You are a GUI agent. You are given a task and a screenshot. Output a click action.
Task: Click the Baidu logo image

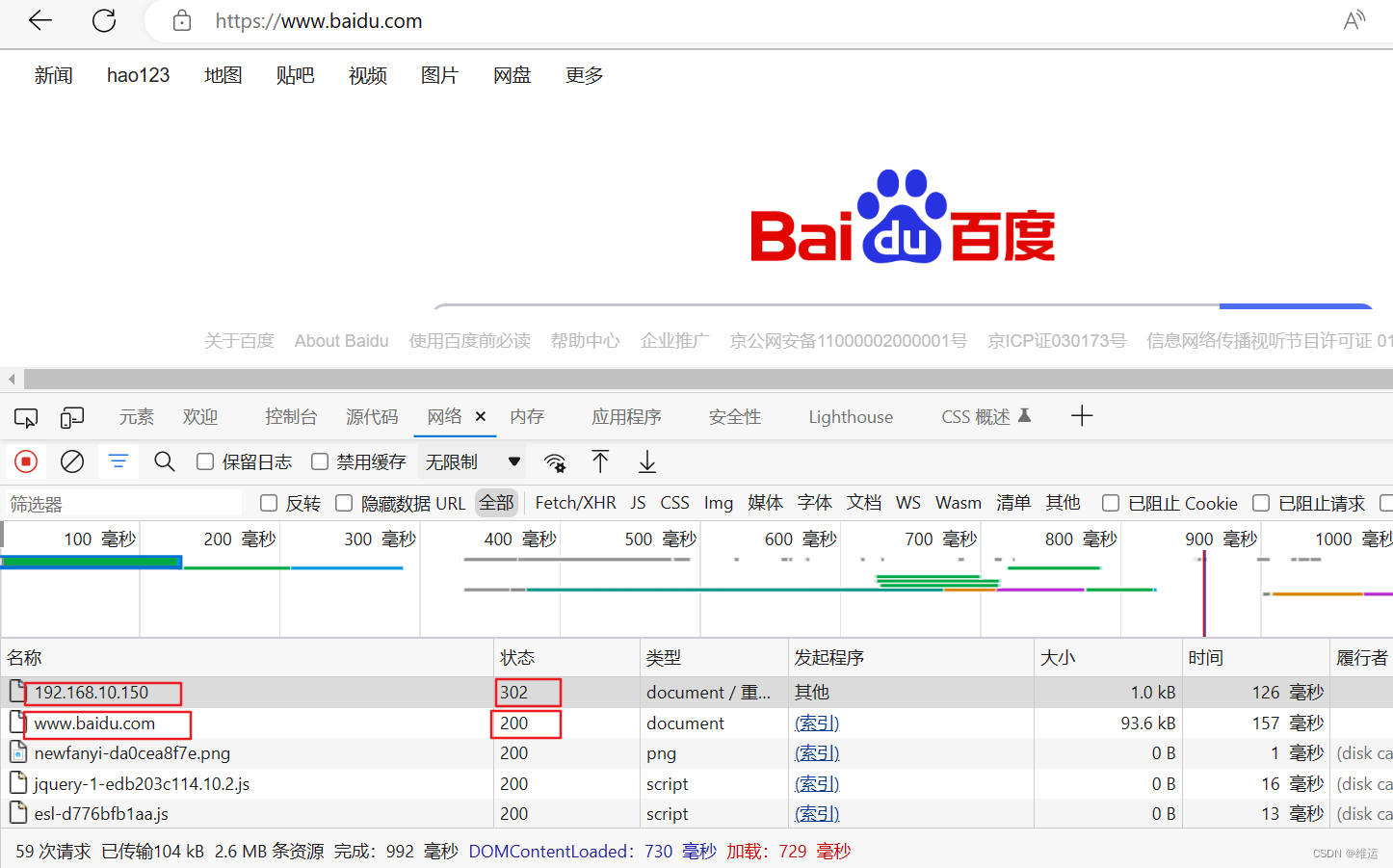pos(903,217)
